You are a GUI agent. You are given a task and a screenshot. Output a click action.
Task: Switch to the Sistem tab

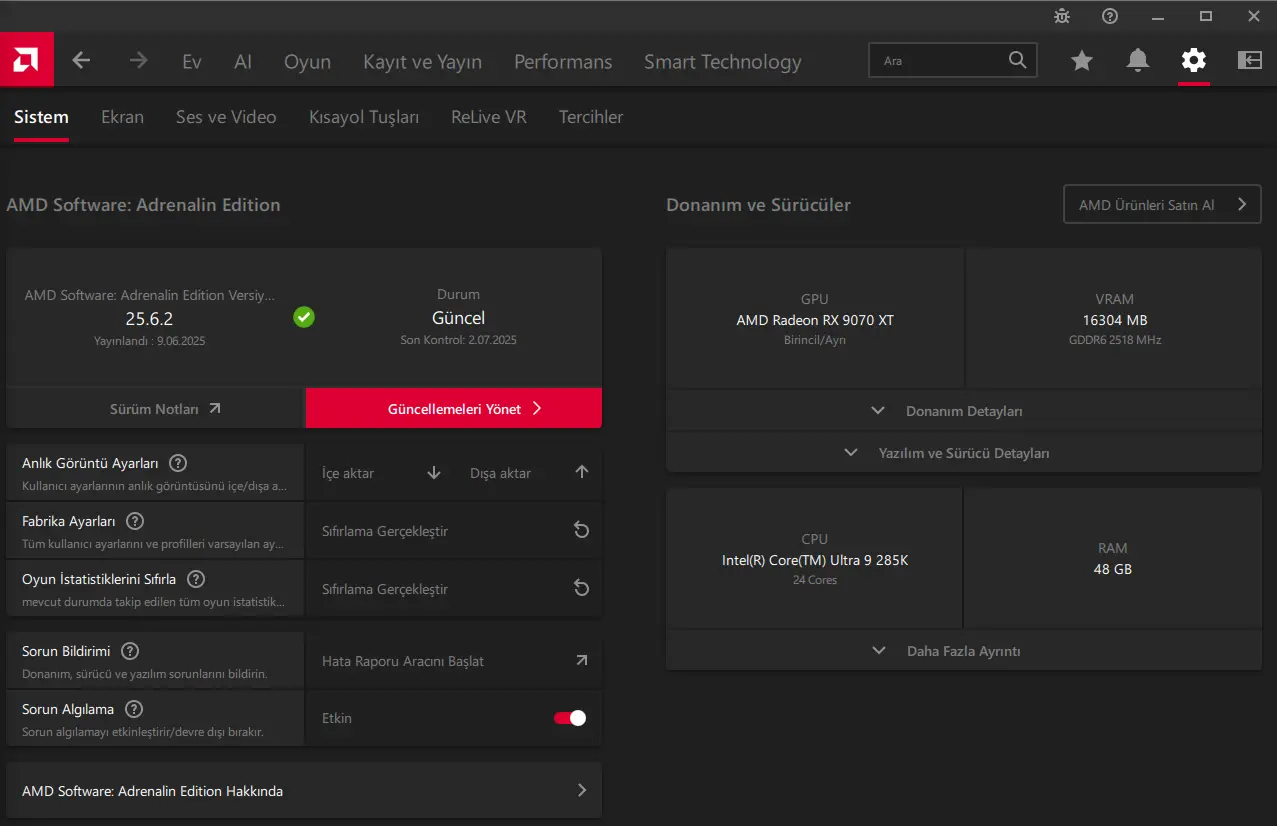tap(41, 117)
